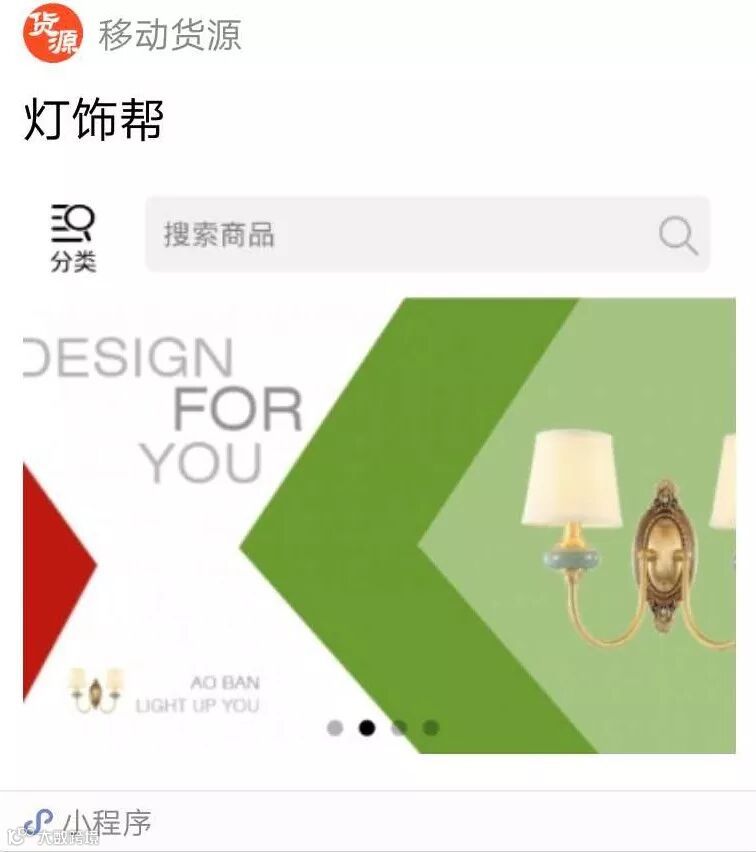Tap the 小程序 footer label
The height and width of the screenshot is (852, 756).
(107, 823)
